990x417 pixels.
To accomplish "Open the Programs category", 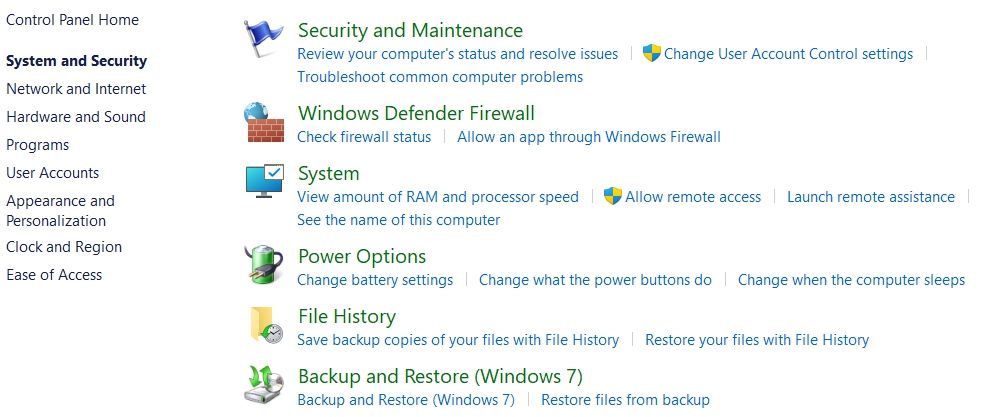I will [x=38, y=145].
